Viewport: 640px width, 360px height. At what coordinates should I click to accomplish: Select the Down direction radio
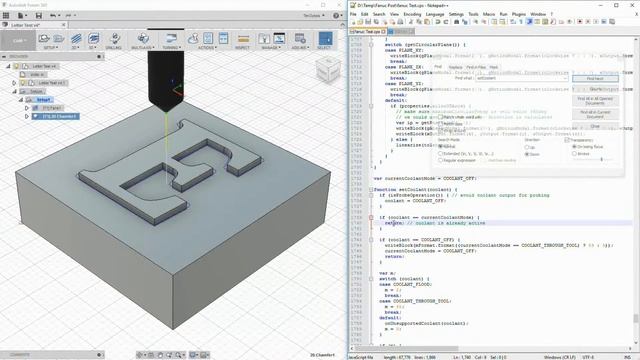tap(527, 154)
